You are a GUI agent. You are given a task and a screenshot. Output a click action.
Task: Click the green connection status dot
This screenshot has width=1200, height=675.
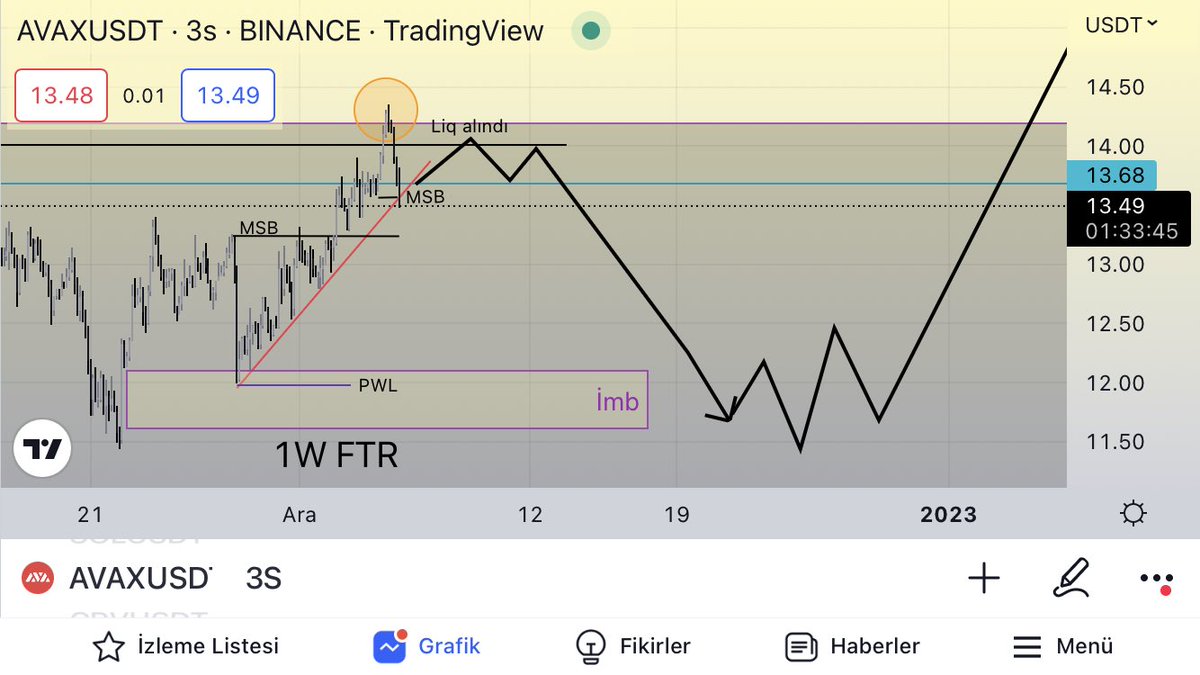(590, 30)
